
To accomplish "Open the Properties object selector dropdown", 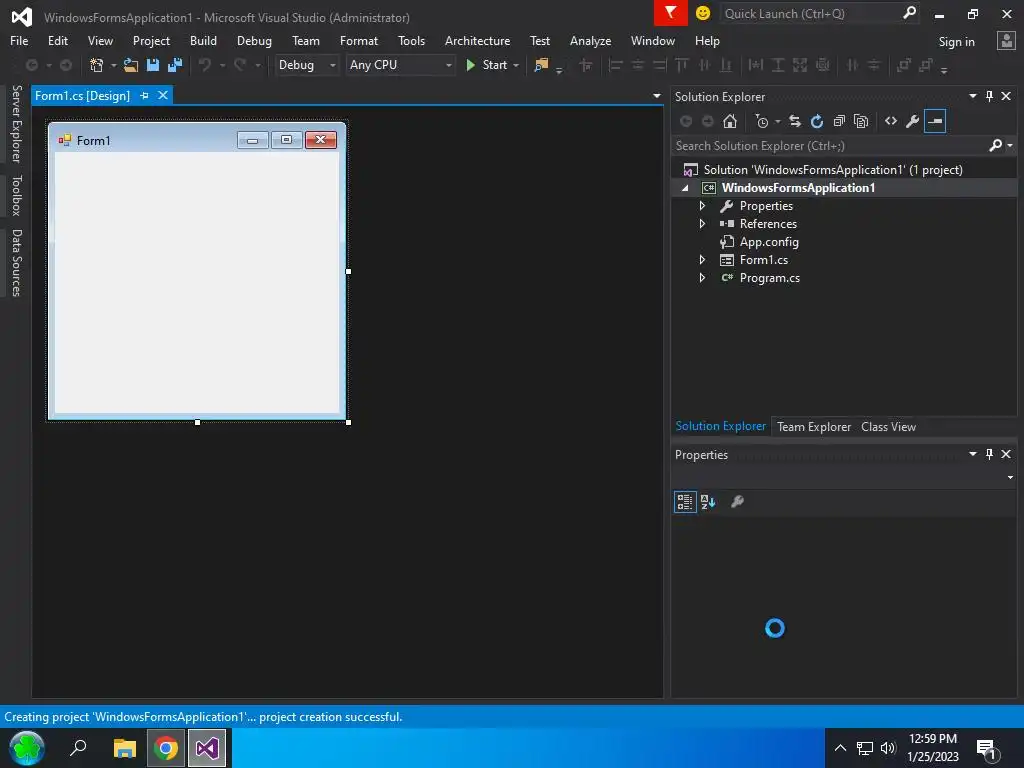I will [1010, 477].
